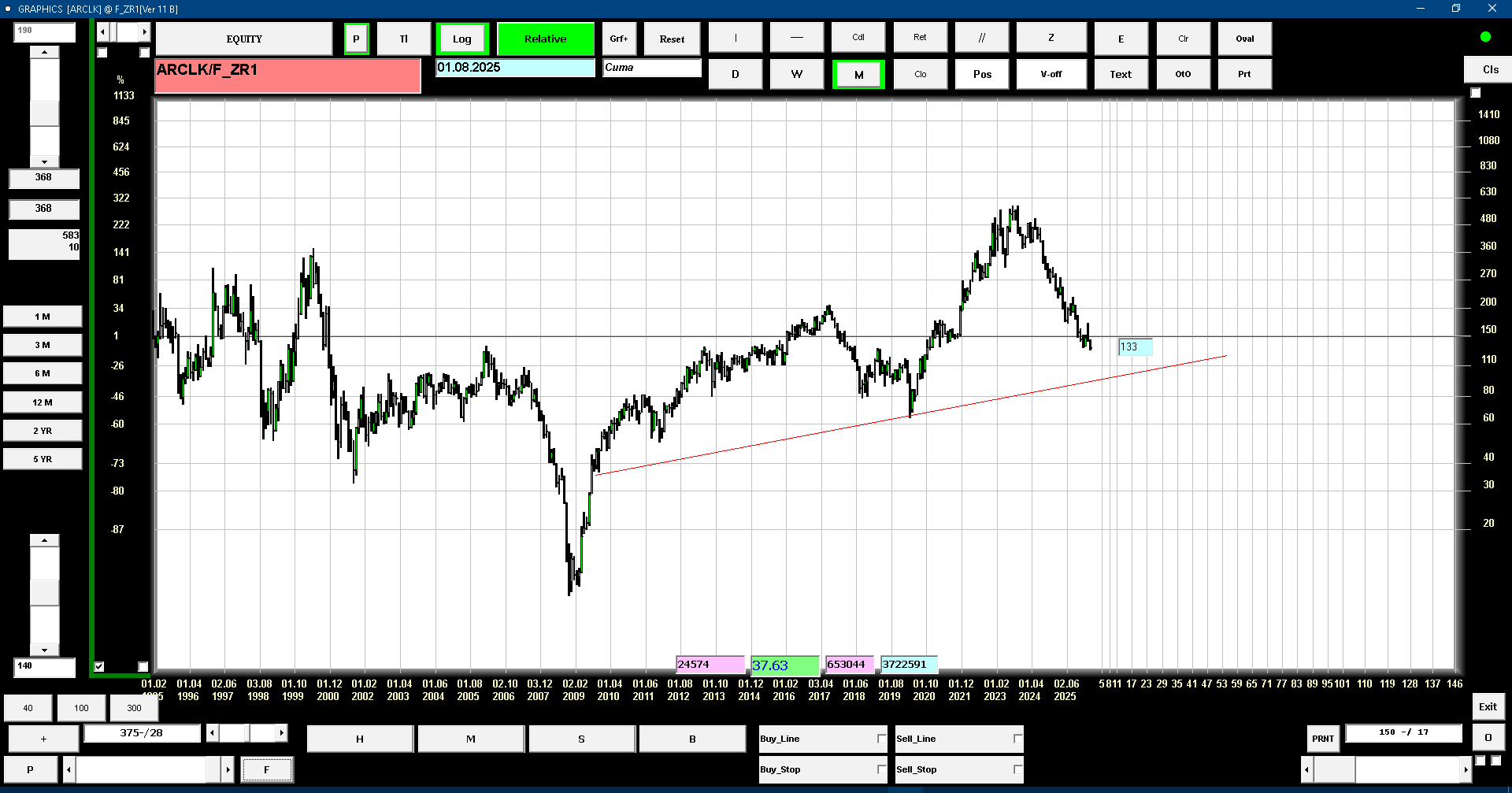This screenshot has height=793, width=1512.
Task: Pick the horizontal line (—) drawing tool
Action: 797,38
